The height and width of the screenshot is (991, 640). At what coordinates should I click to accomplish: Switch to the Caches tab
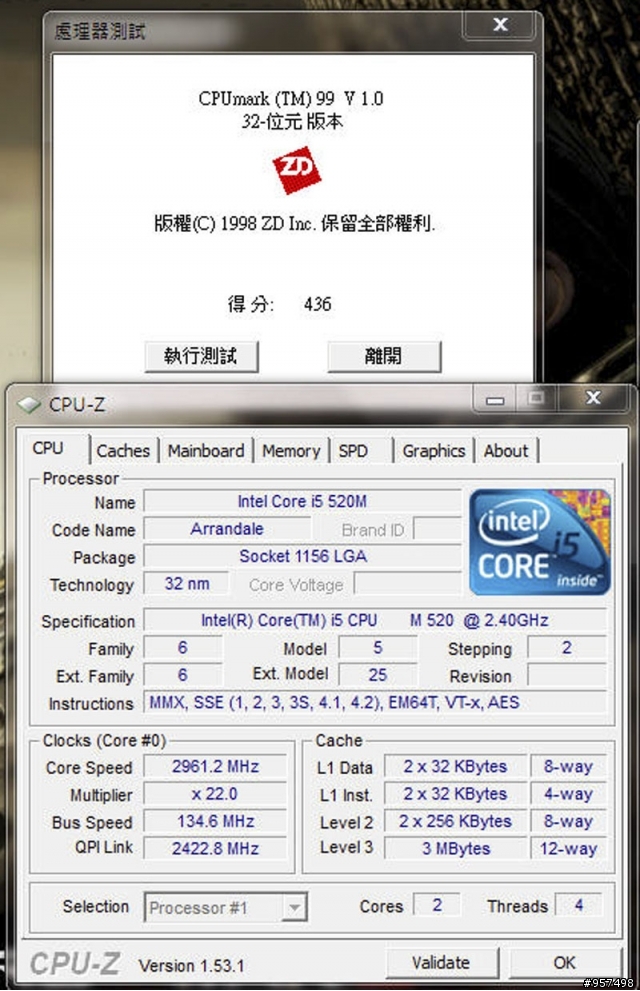[123, 451]
